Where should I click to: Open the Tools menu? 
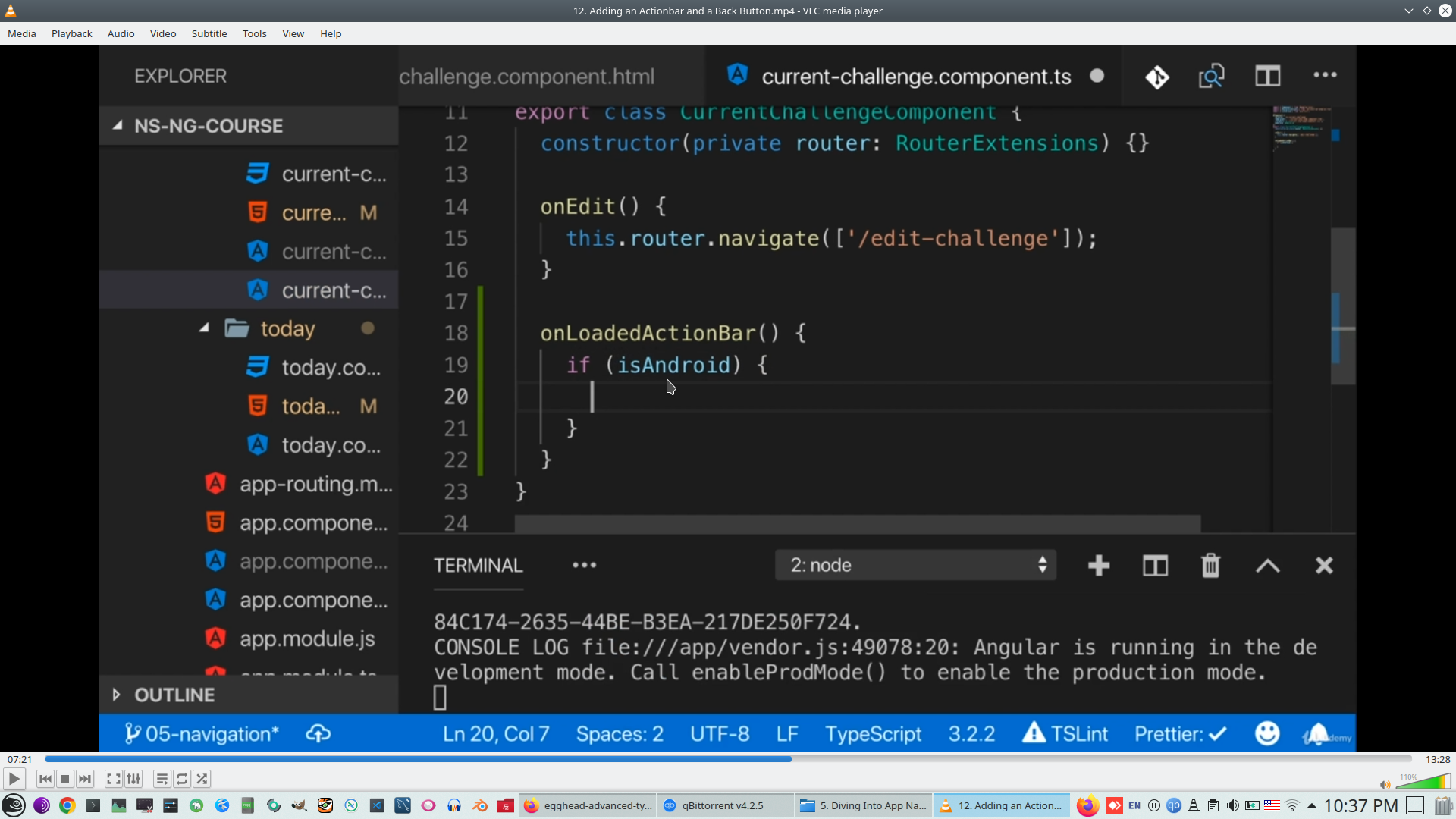tap(254, 33)
